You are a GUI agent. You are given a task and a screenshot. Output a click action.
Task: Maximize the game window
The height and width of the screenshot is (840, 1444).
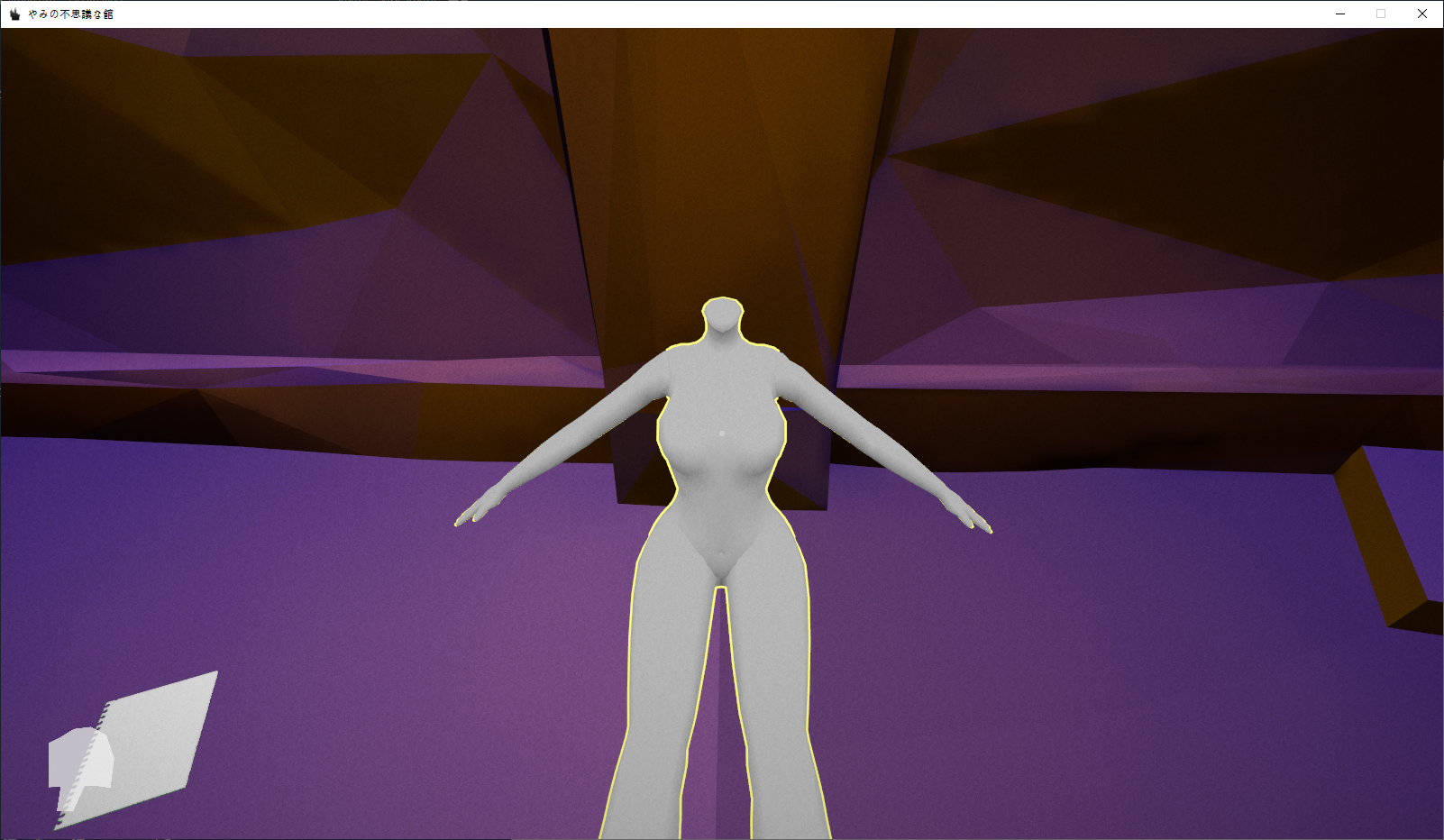[x=1381, y=14]
